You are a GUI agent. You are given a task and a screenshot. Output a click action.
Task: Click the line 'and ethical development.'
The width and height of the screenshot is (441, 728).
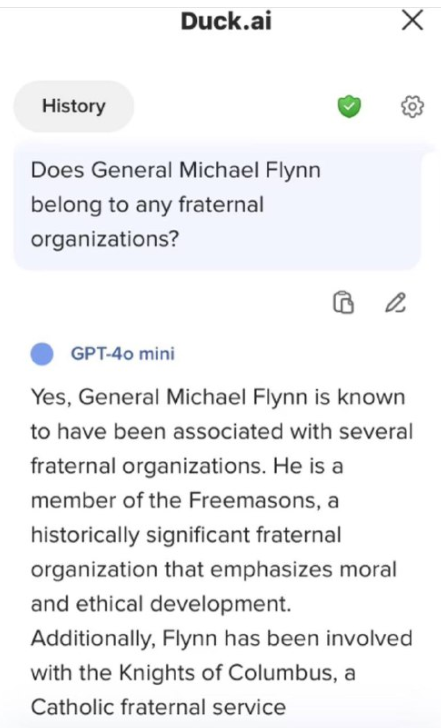pyautogui.click(x=161, y=604)
